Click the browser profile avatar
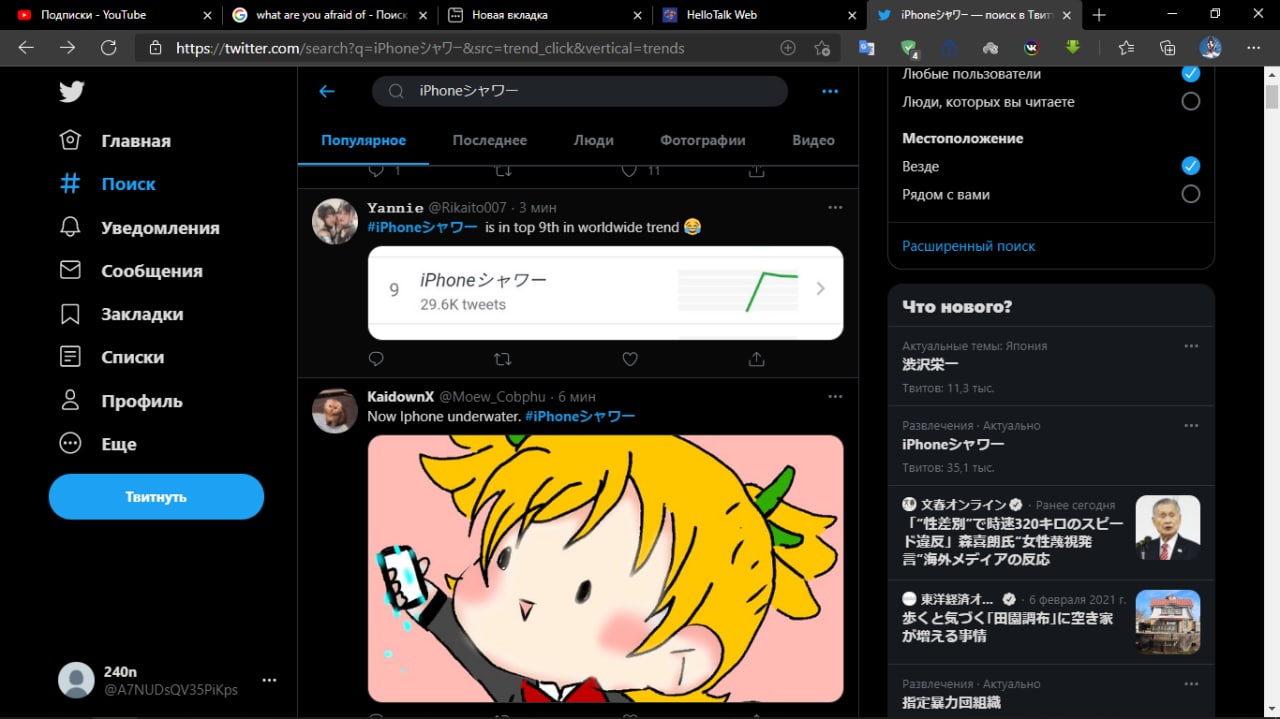 pyautogui.click(x=1210, y=48)
